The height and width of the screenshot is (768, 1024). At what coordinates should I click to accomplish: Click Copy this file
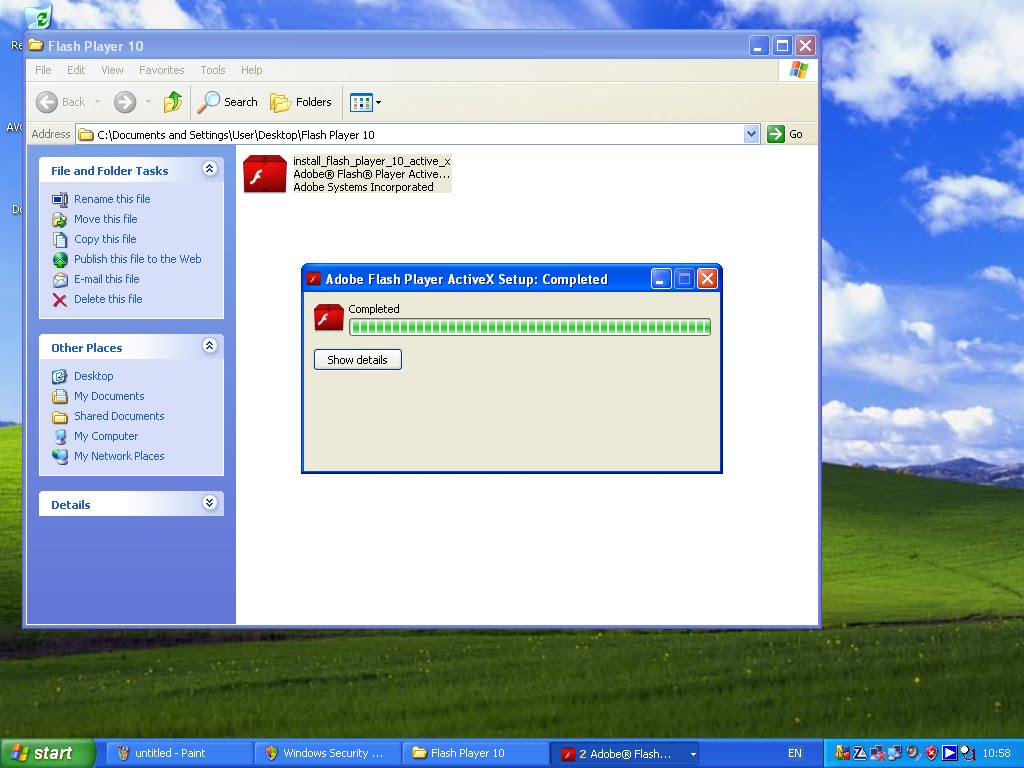point(105,239)
